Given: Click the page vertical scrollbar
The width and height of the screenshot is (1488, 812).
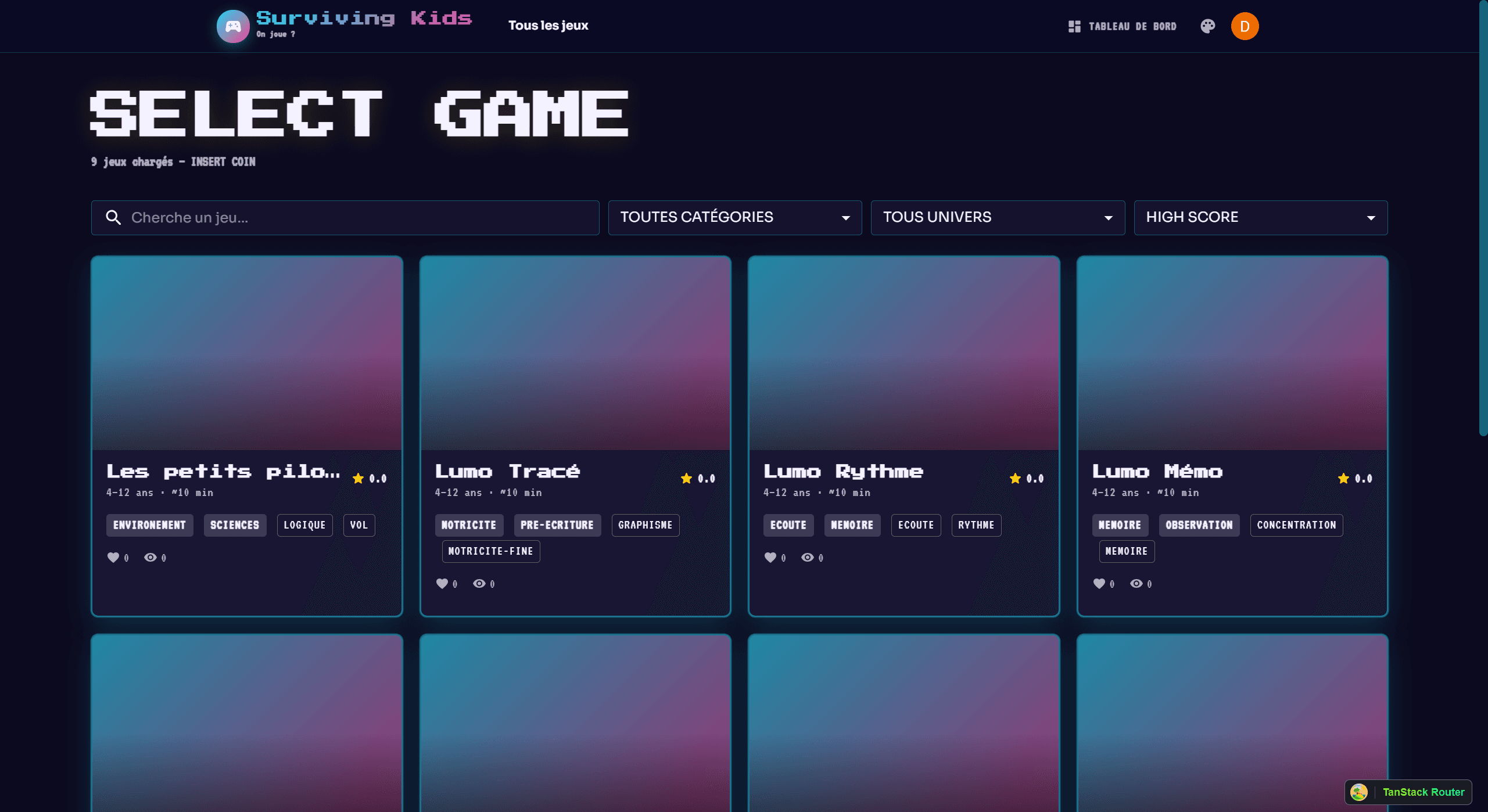Looking at the screenshot, I should pos(1483,218).
